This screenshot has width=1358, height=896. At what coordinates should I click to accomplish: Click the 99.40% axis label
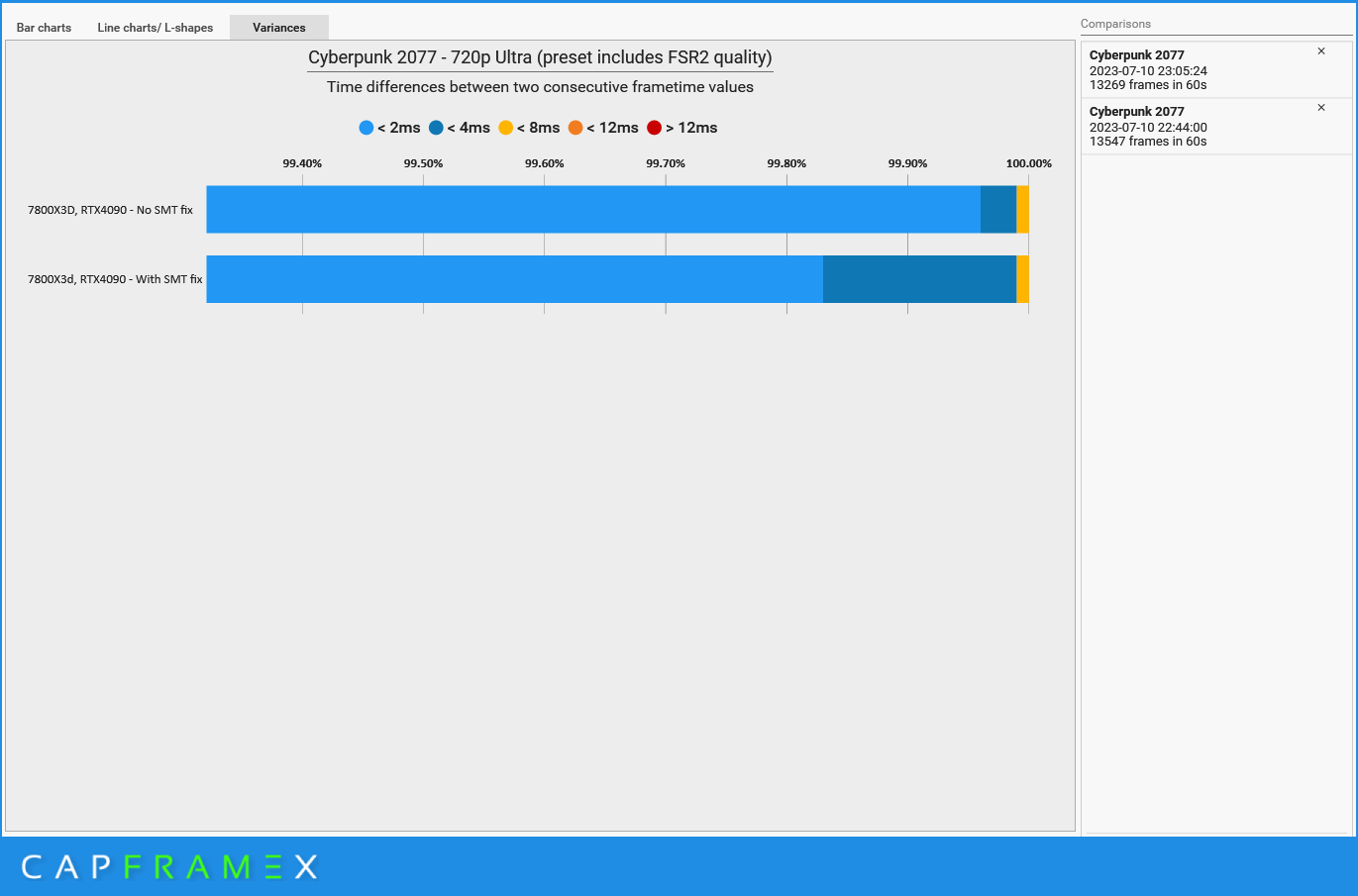pyautogui.click(x=302, y=163)
